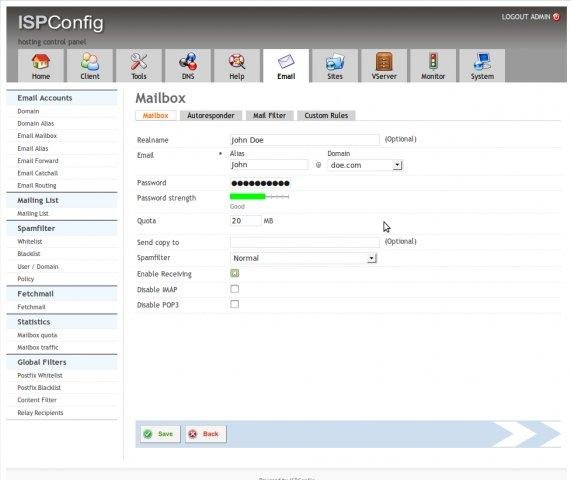Screen dimensions: 571x480
Task: Click LOGOUT ADMIN link
Action: (x=526, y=17)
